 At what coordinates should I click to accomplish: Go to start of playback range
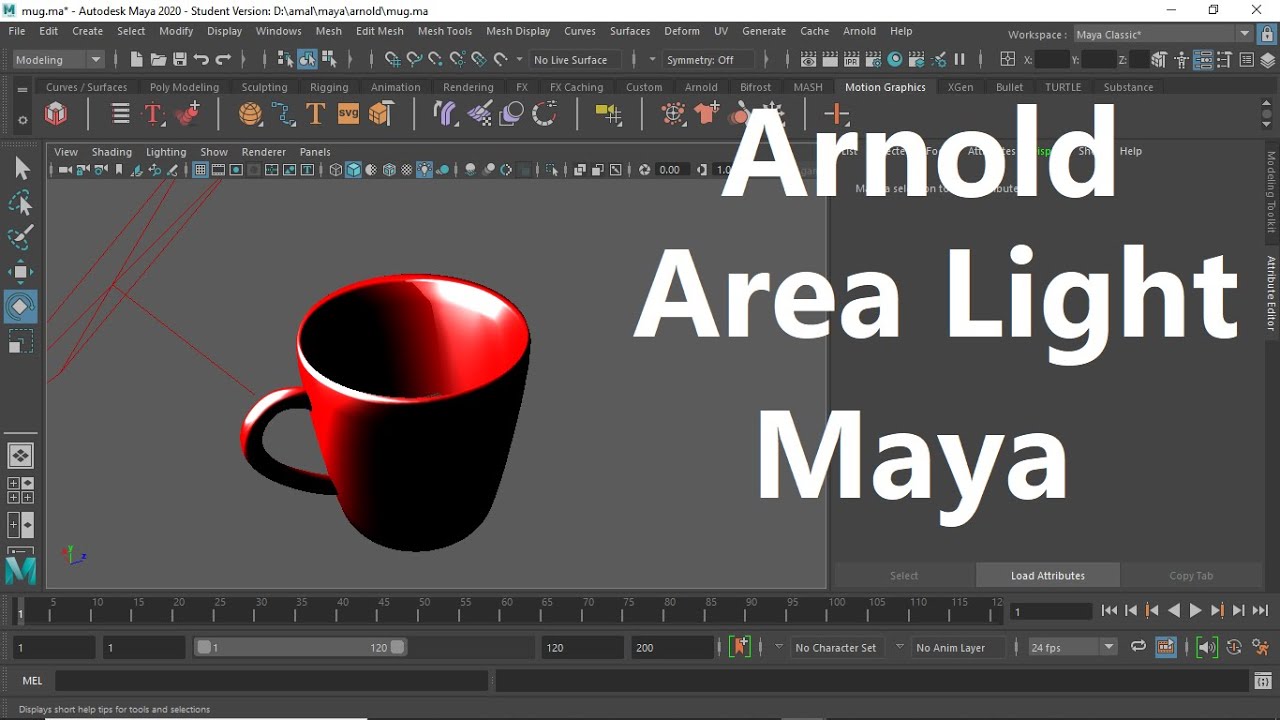[1109, 611]
